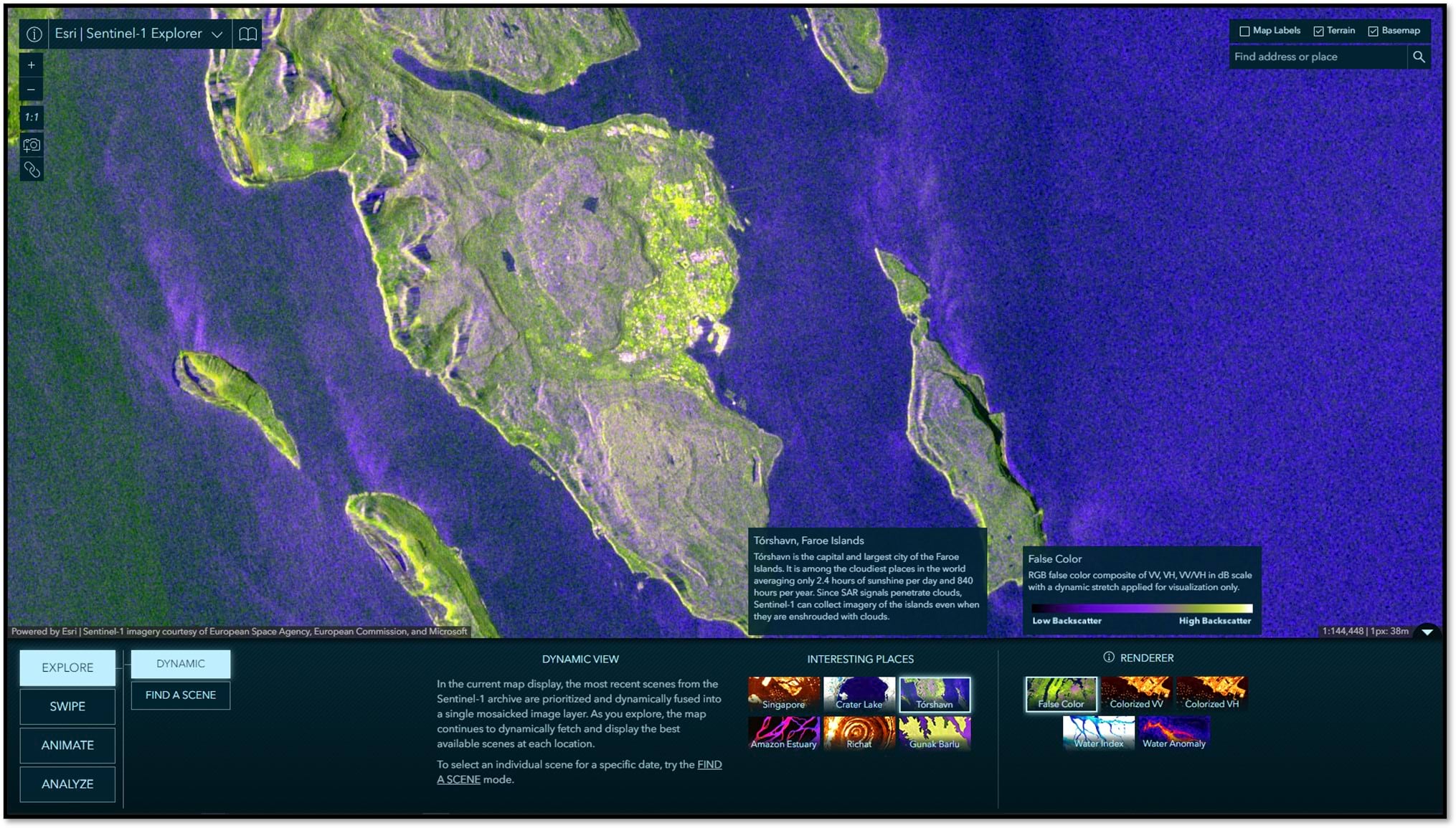The width and height of the screenshot is (1456, 828).
Task: Open the documentation book icon
Action: (x=247, y=34)
